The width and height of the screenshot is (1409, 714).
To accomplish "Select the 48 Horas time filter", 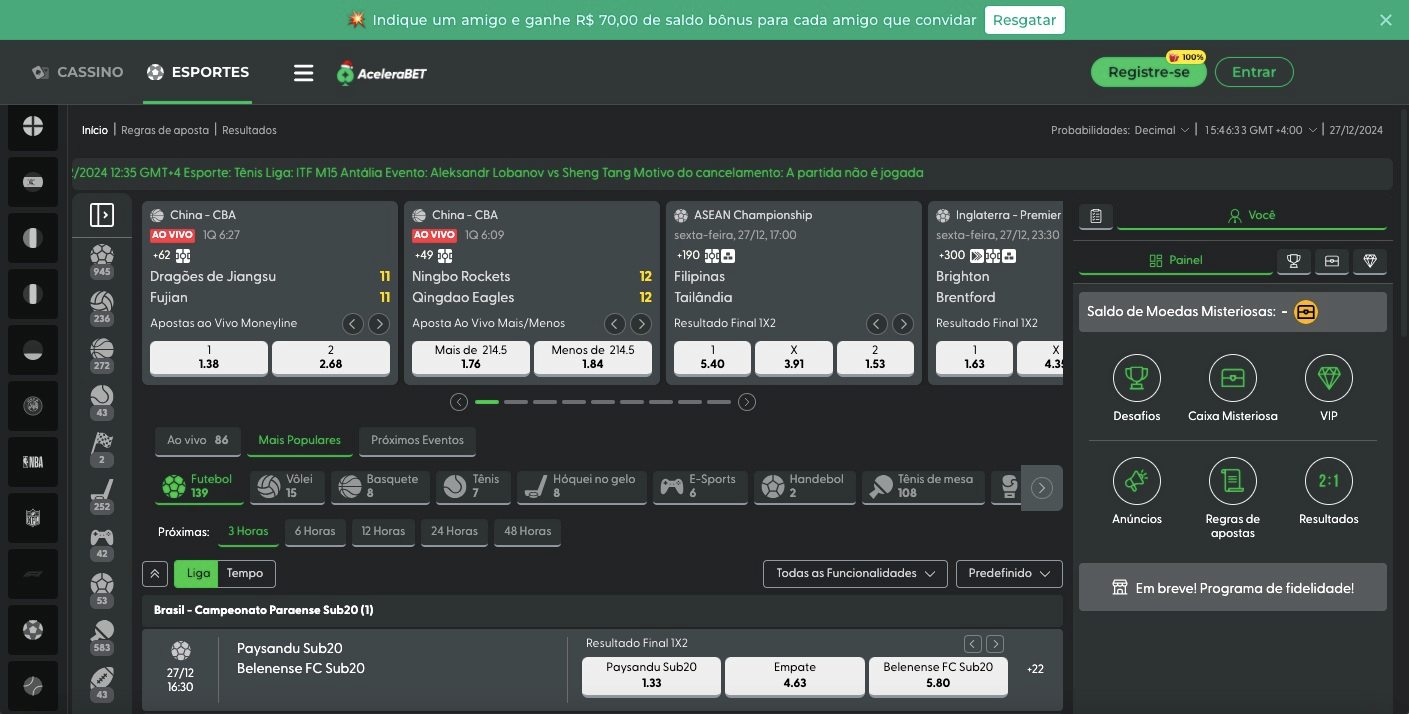I will tap(527, 532).
